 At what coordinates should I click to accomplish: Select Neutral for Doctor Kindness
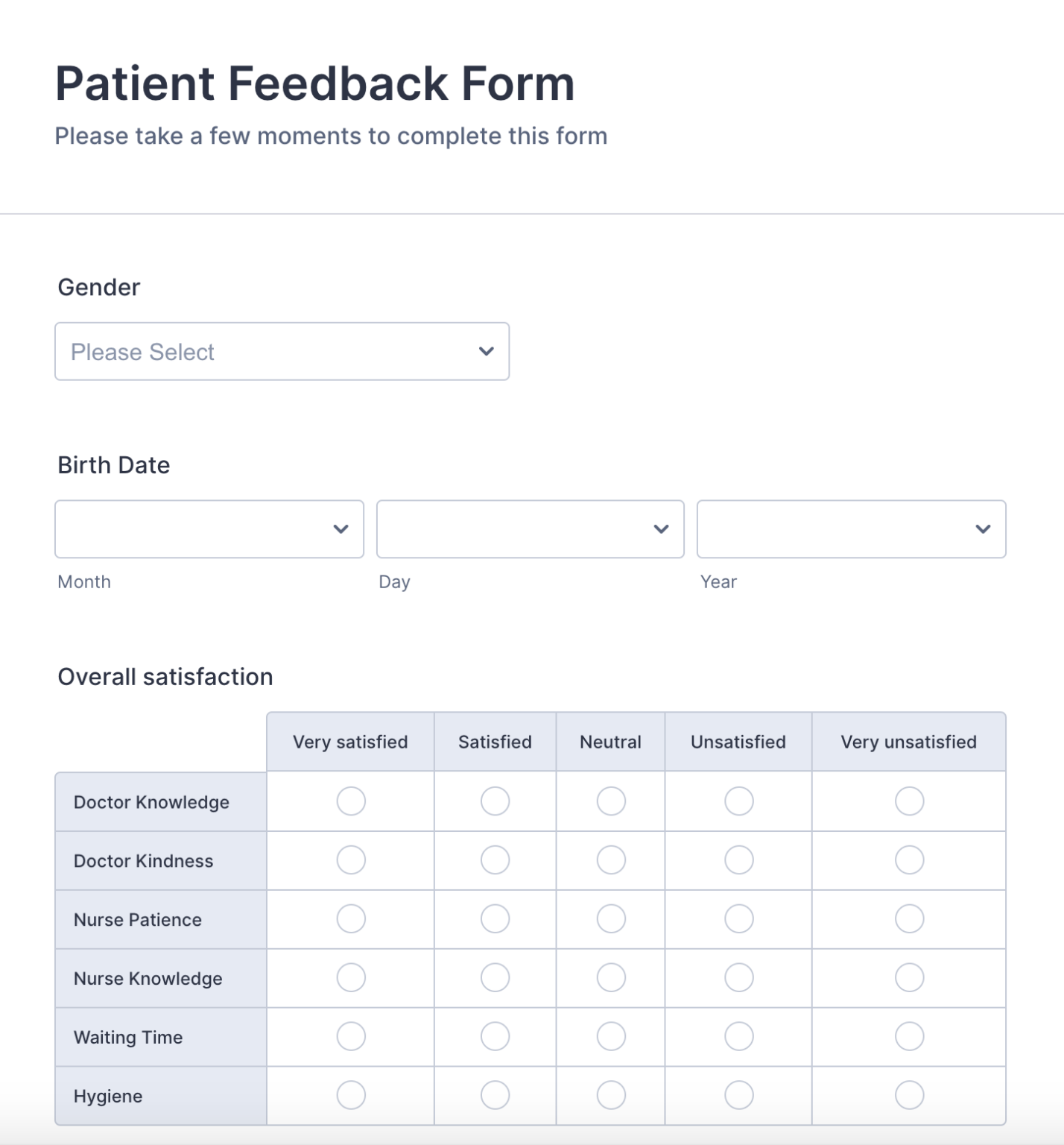[x=610, y=859]
